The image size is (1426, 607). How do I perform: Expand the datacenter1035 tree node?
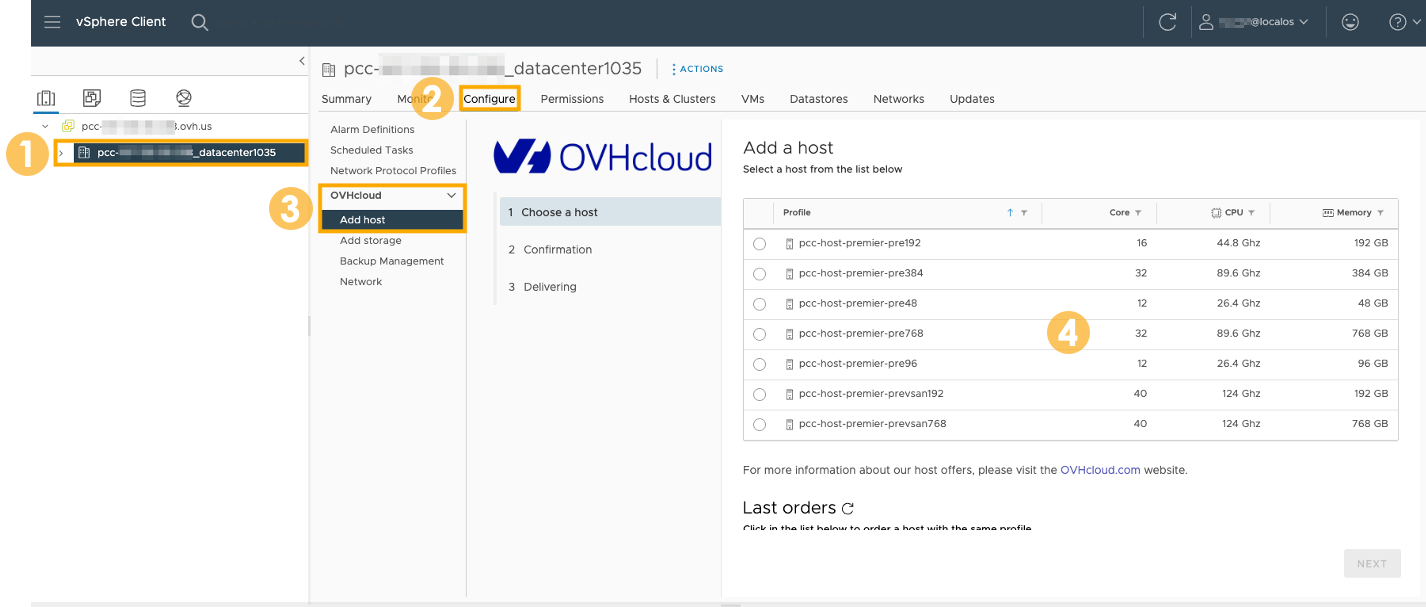tap(61, 153)
